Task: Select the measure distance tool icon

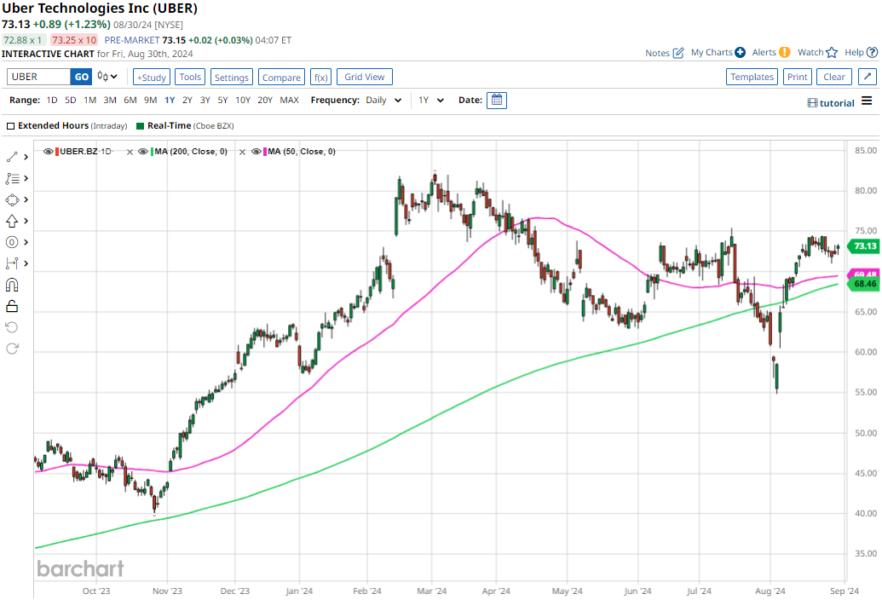Action: pyautogui.click(x=12, y=263)
